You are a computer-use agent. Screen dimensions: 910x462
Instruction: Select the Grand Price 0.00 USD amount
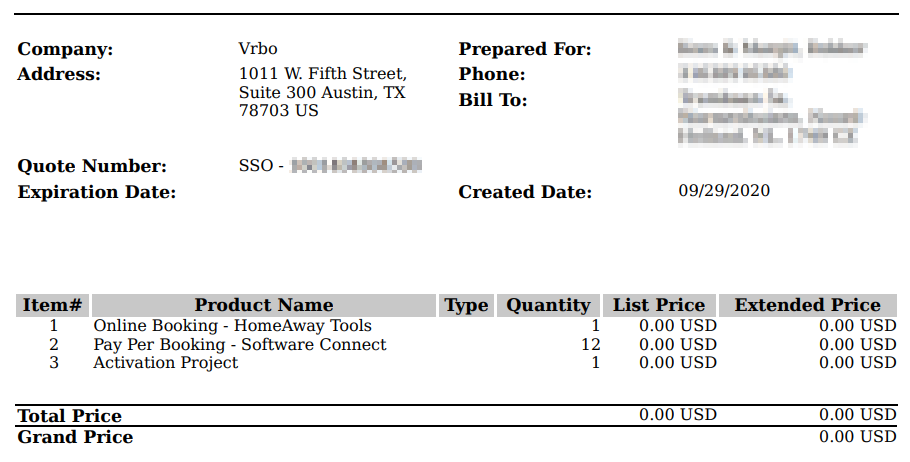858,436
